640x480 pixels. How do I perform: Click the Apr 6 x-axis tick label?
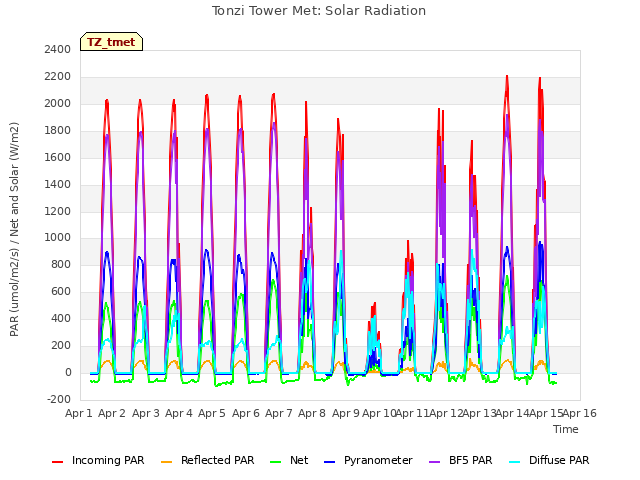246,413
